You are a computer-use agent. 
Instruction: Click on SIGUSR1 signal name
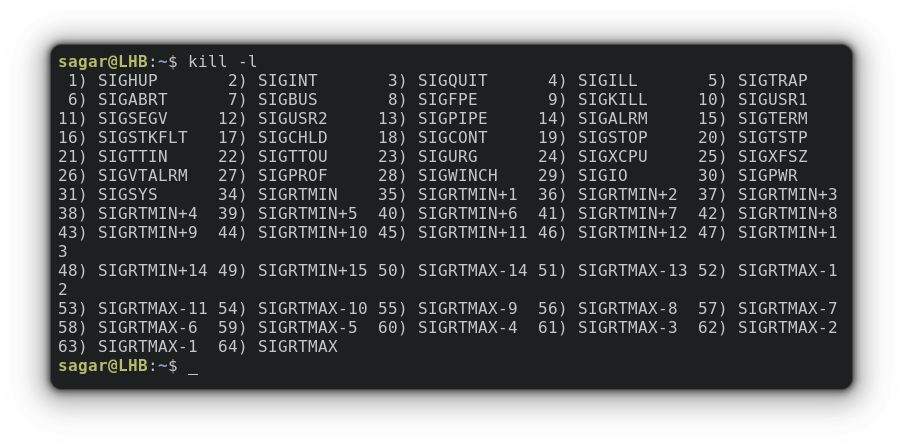(773, 99)
